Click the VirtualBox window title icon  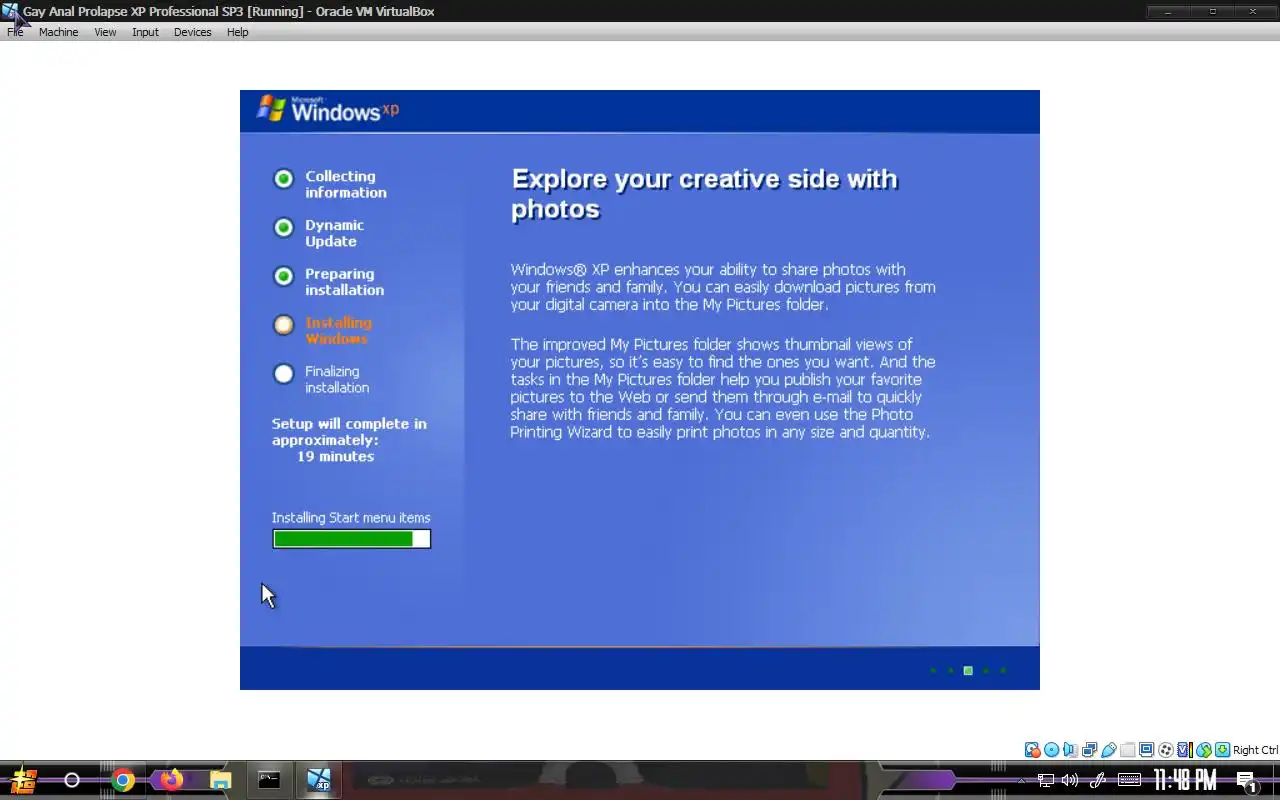coord(10,12)
